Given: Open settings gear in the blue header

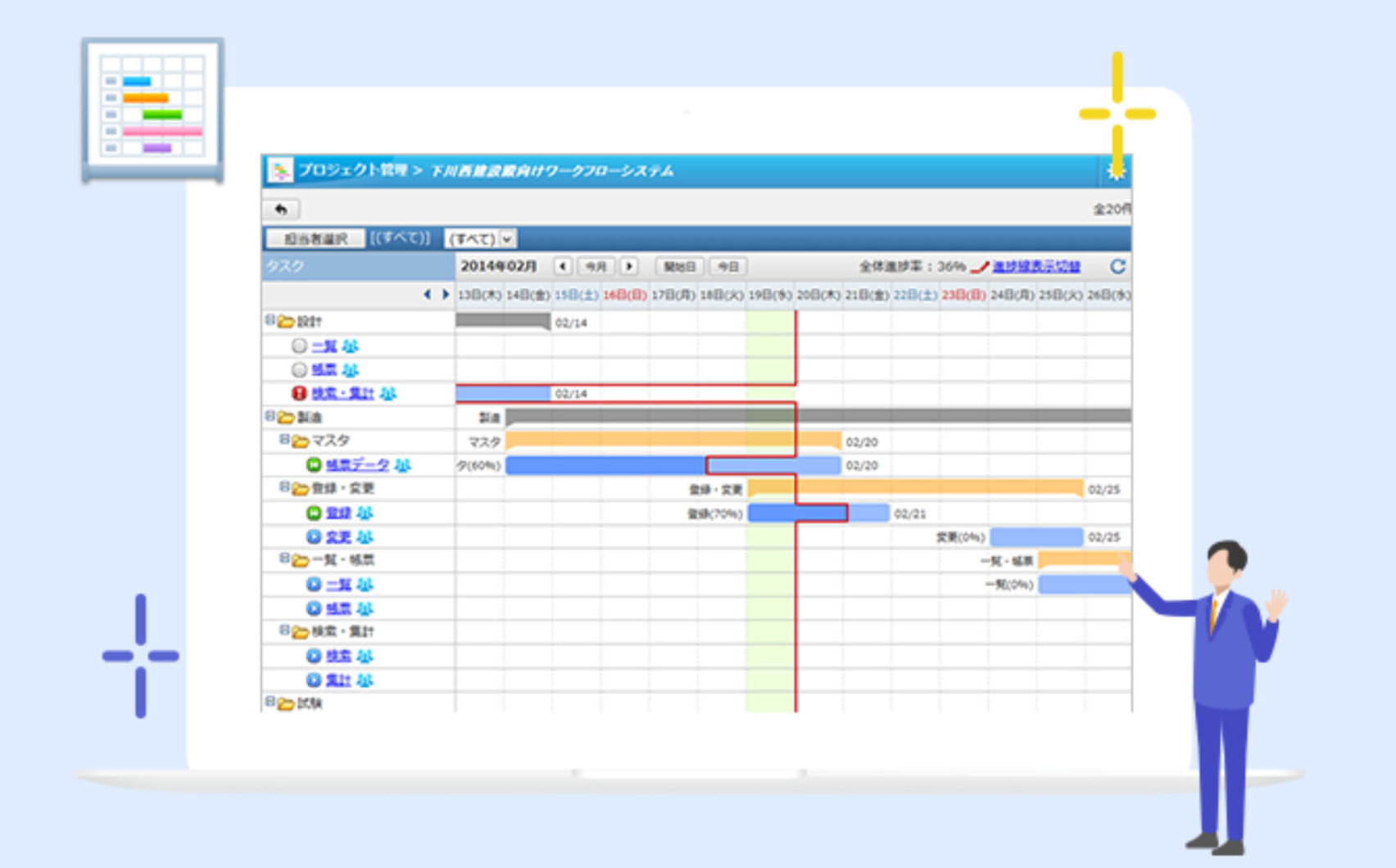Looking at the screenshot, I should [x=1115, y=170].
